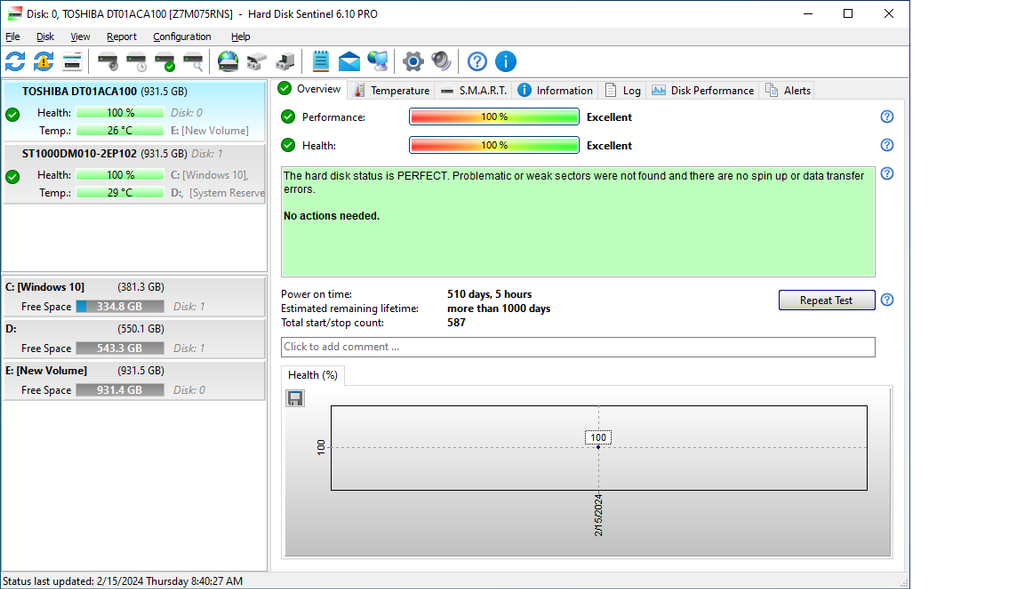The width and height of the screenshot is (1024, 589).
Task: Open the blue notepad report icon
Action: click(x=320, y=61)
